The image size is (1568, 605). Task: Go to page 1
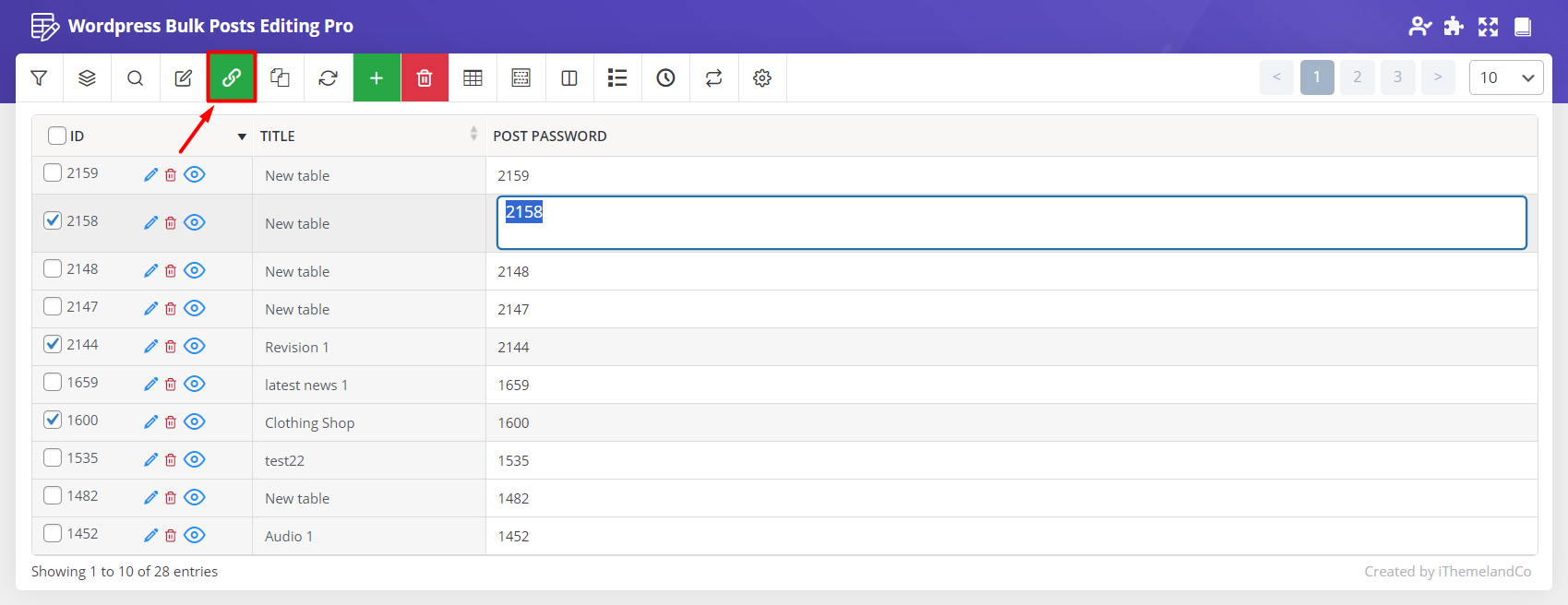(x=1317, y=77)
